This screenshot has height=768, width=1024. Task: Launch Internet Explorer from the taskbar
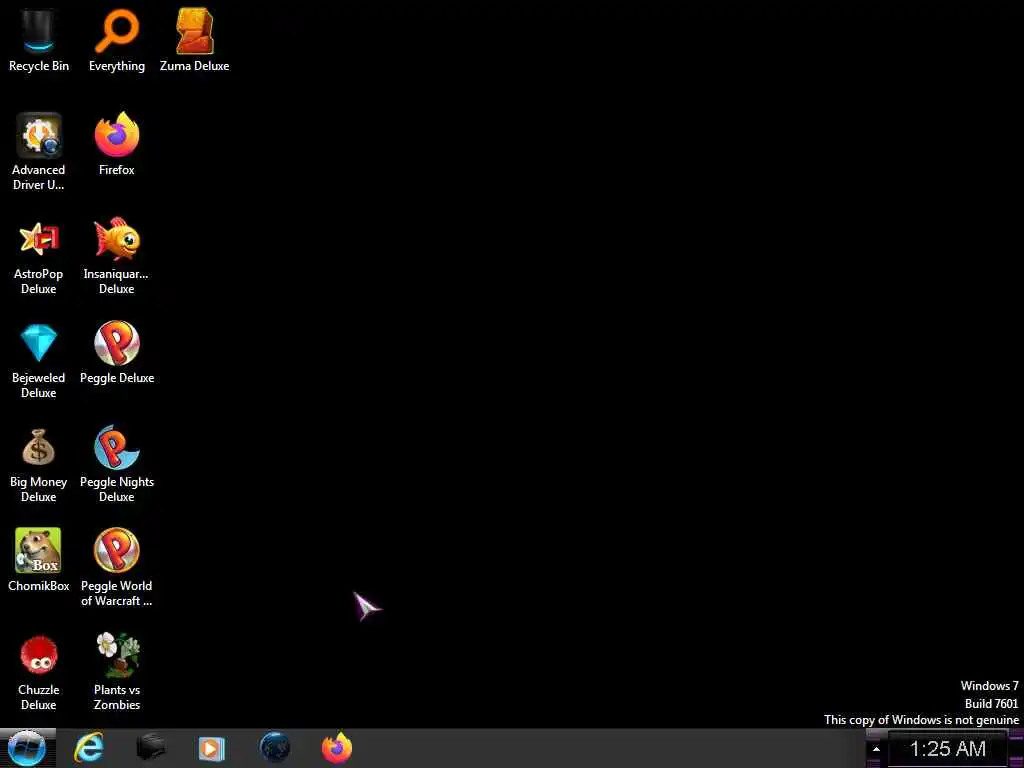click(89, 748)
